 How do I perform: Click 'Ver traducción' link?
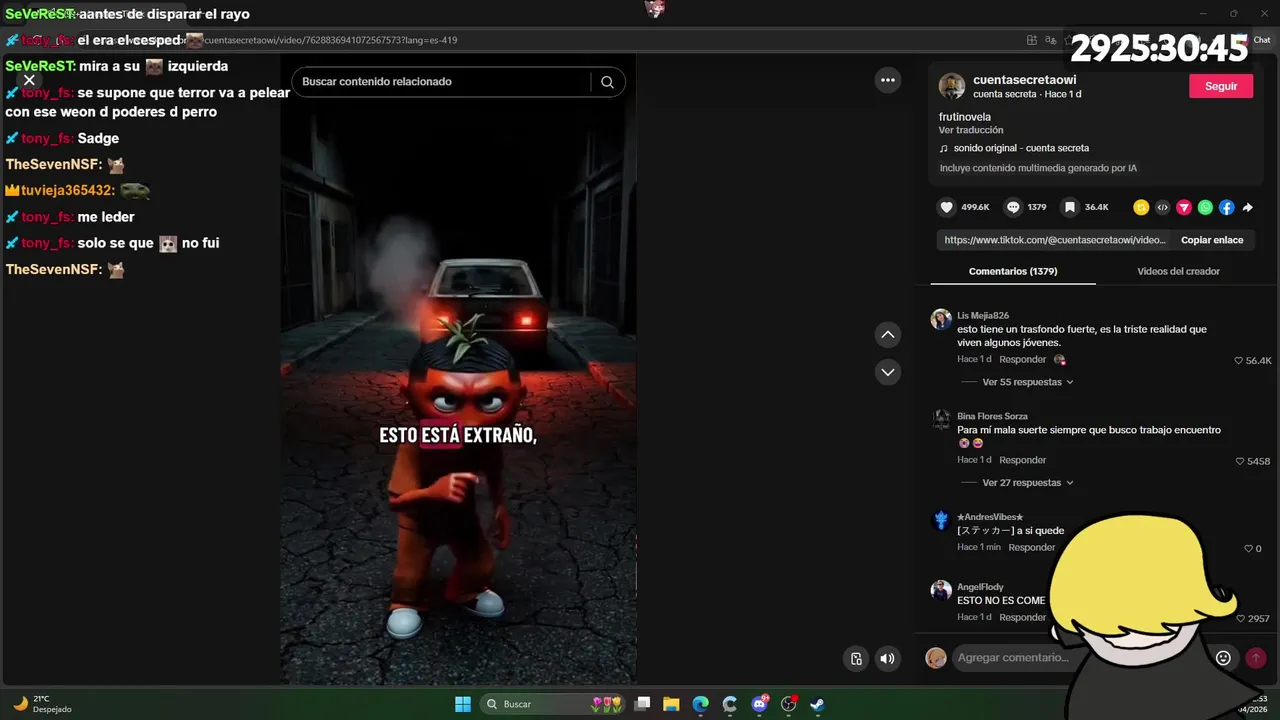971,130
